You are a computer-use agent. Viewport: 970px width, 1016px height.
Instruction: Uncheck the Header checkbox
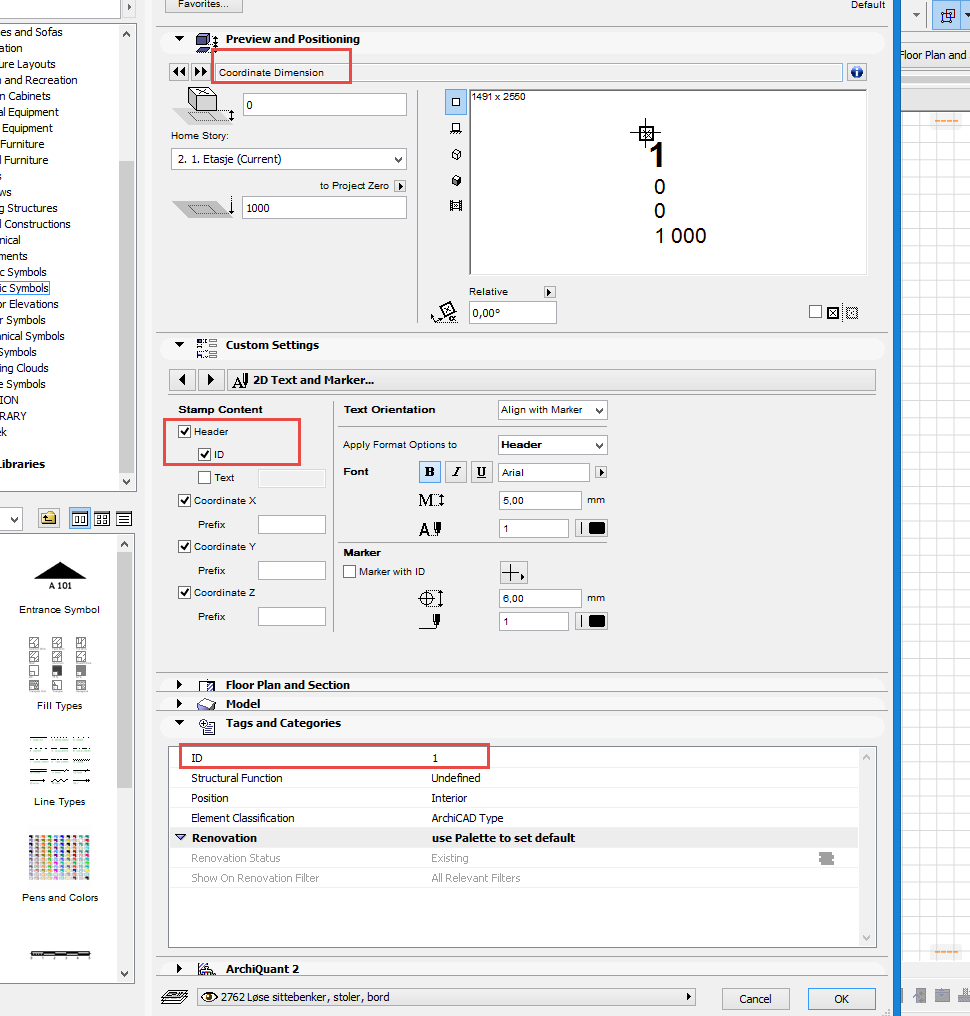click(185, 432)
